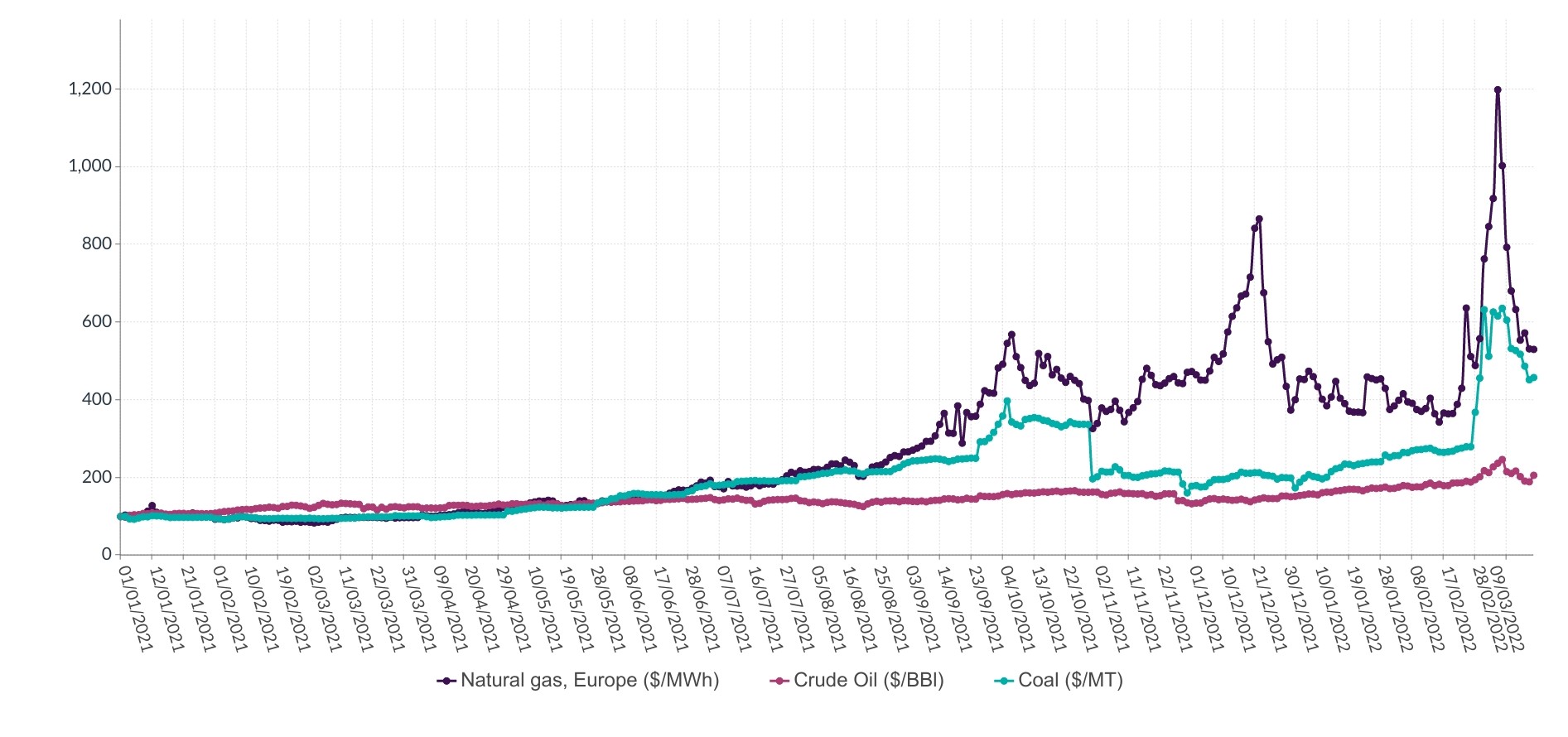Select the final natural gas data point
The width and height of the screenshot is (1568, 737).
[x=1533, y=349]
